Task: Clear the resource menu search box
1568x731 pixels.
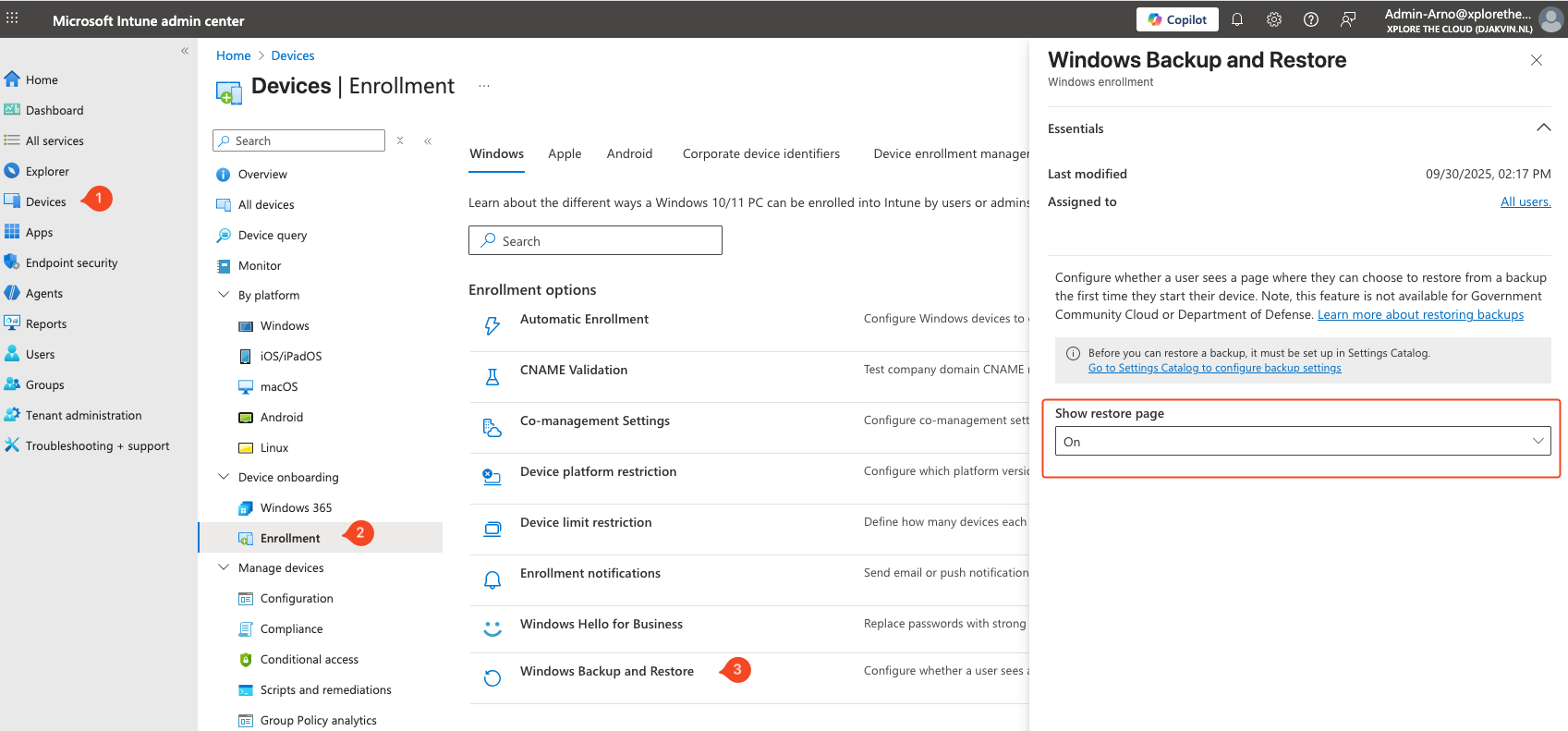Action: click(400, 140)
